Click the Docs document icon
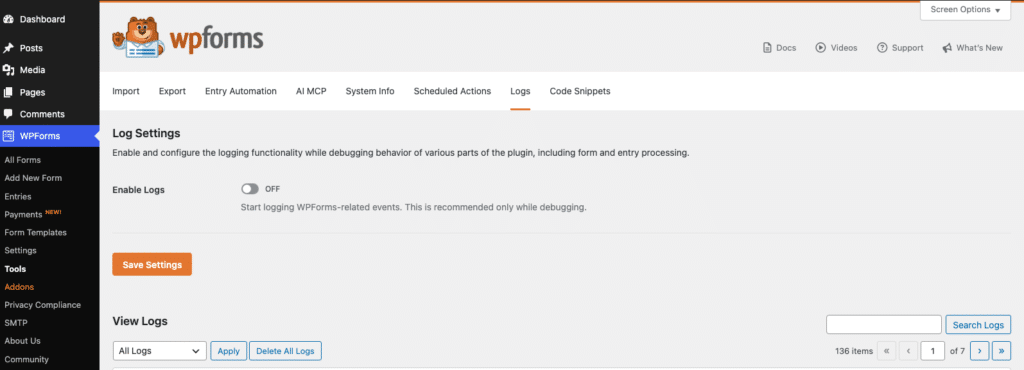This screenshot has width=1024, height=370. pos(767,48)
